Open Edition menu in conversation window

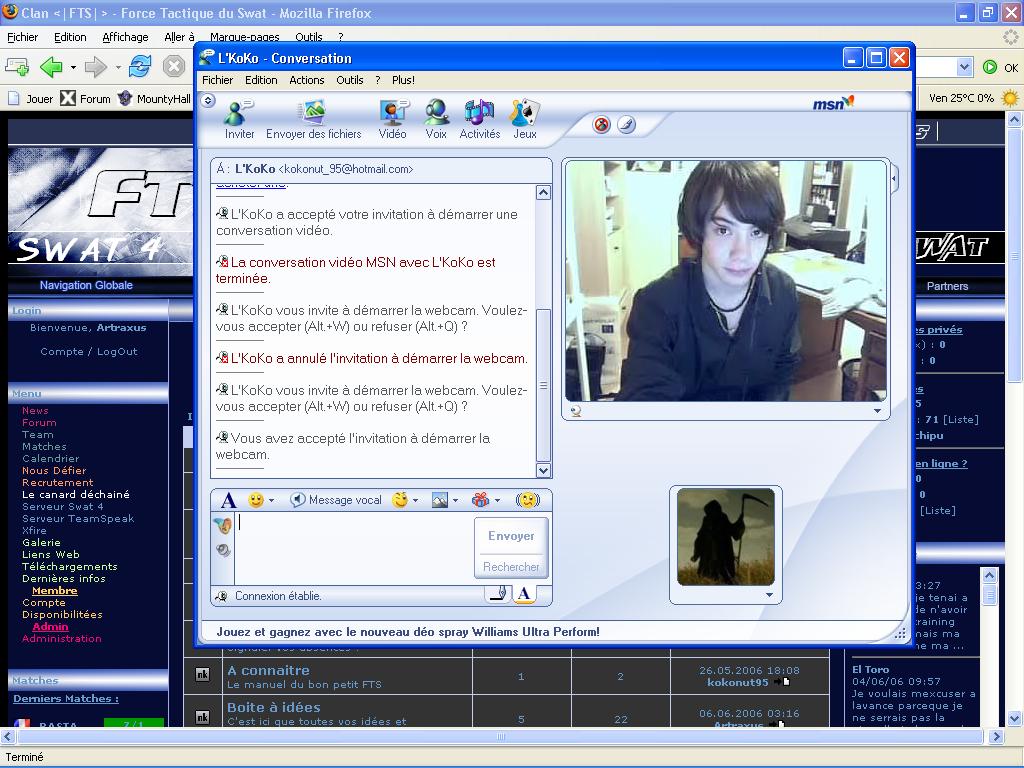tap(261, 80)
